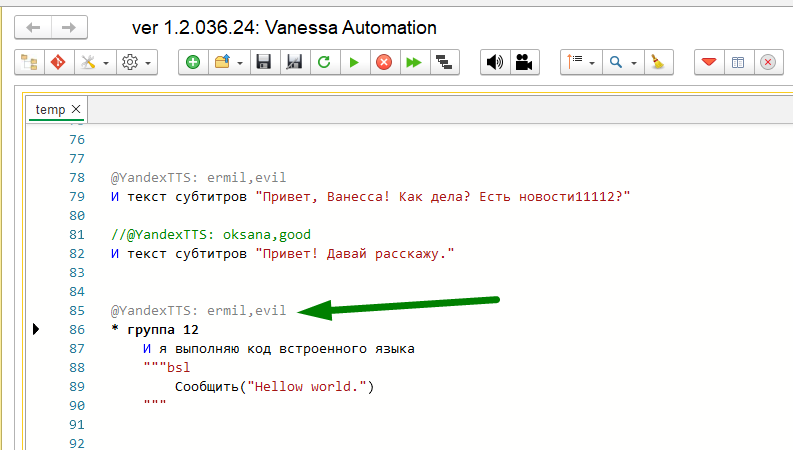Screen dimensions: 793x450
Task: Select line number 79 in gutter
Action: pos(77,196)
